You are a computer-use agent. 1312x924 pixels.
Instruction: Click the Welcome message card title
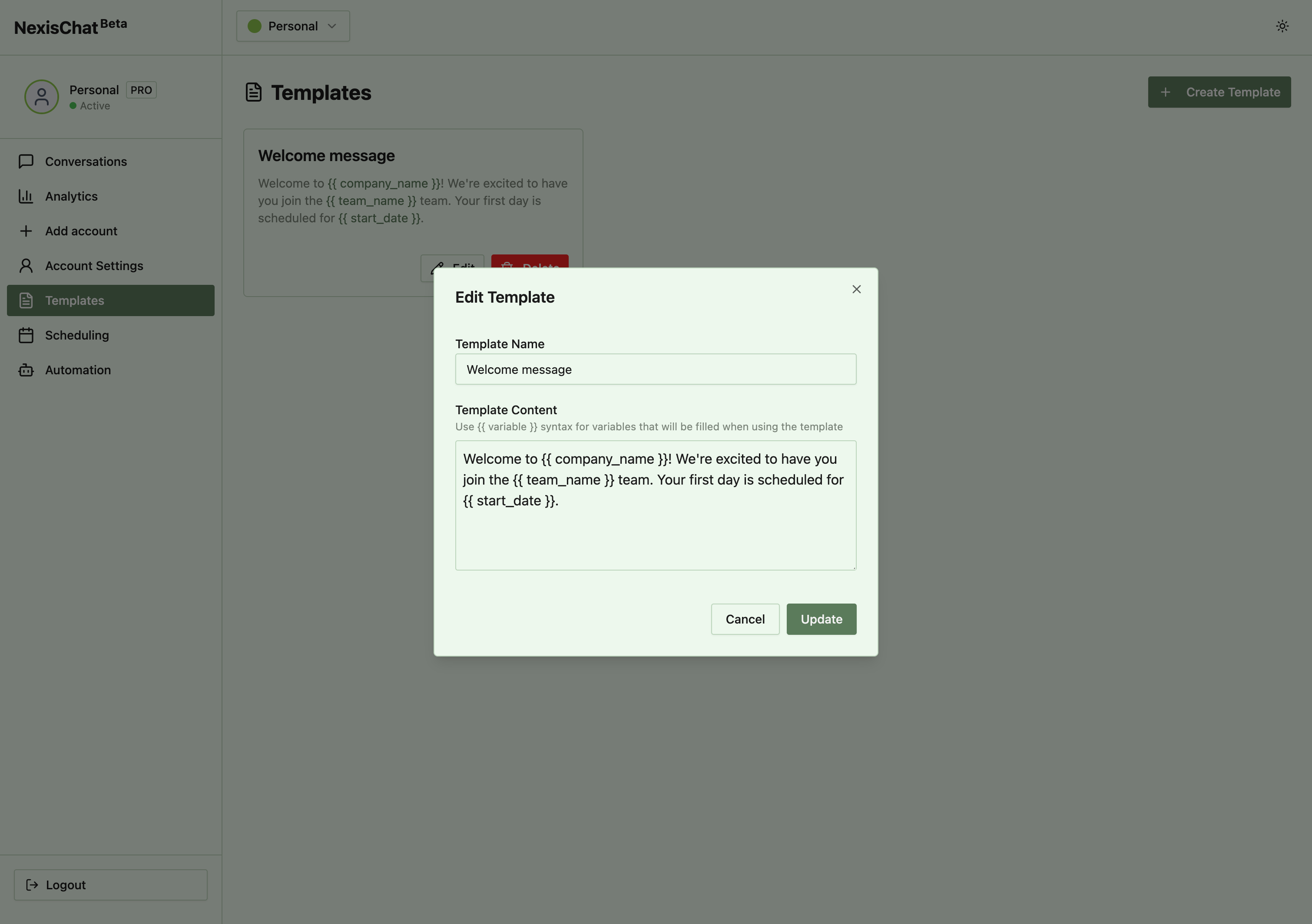coord(326,156)
